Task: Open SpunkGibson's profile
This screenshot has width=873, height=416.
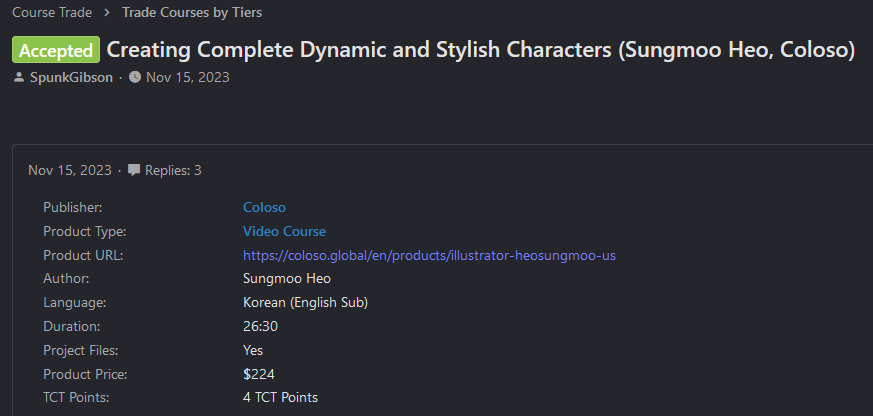Action: click(71, 78)
